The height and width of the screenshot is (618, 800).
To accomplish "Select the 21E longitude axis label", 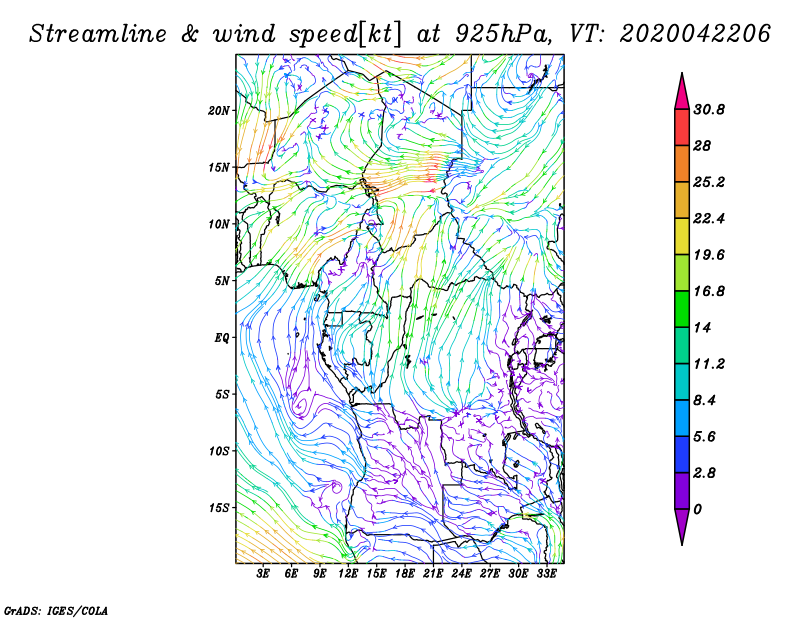I will point(433,575).
